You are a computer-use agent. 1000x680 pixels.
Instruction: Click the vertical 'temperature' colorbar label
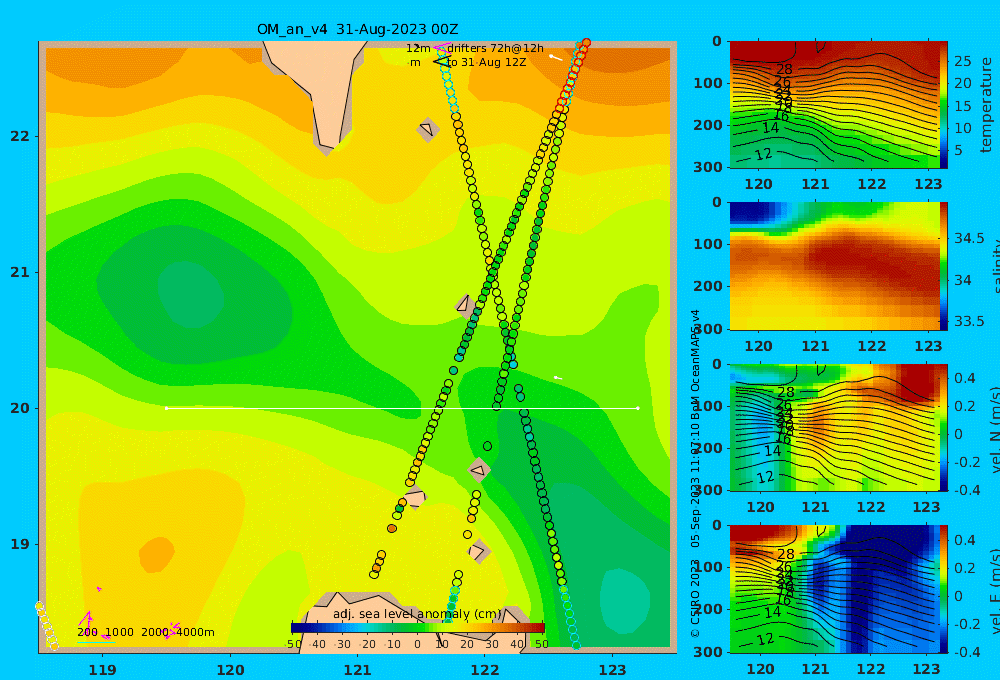pyautogui.click(x=986, y=105)
